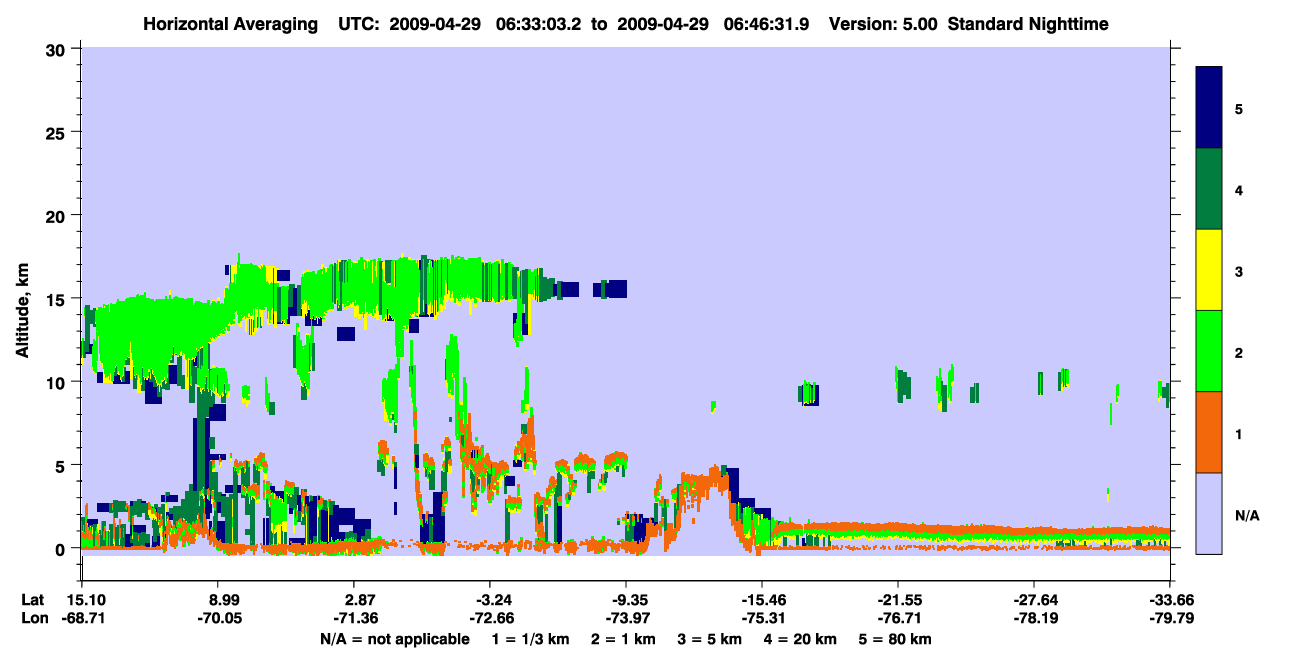Click the altitude tick label 10
The height and width of the screenshot is (667, 1300).
[x=57, y=382]
